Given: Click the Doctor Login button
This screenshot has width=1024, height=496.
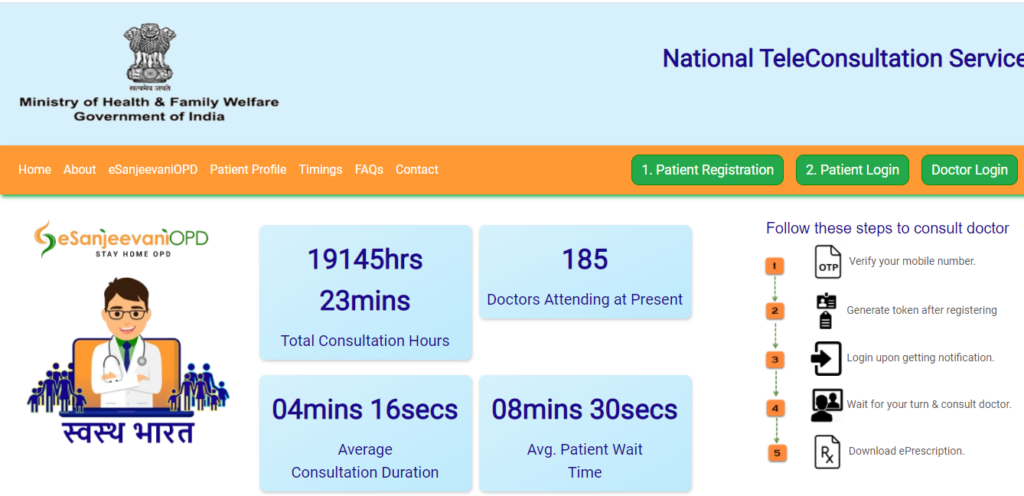Looking at the screenshot, I should (x=969, y=170).
